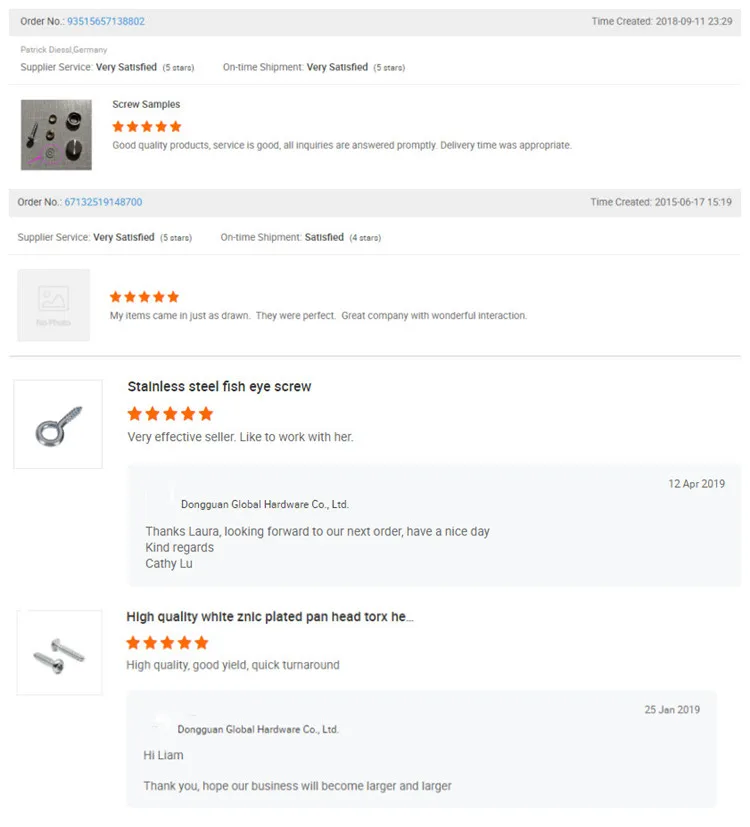Click 'Very effective seller' review text
Image resolution: width=750 pixels, height=827 pixels.
(x=240, y=437)
